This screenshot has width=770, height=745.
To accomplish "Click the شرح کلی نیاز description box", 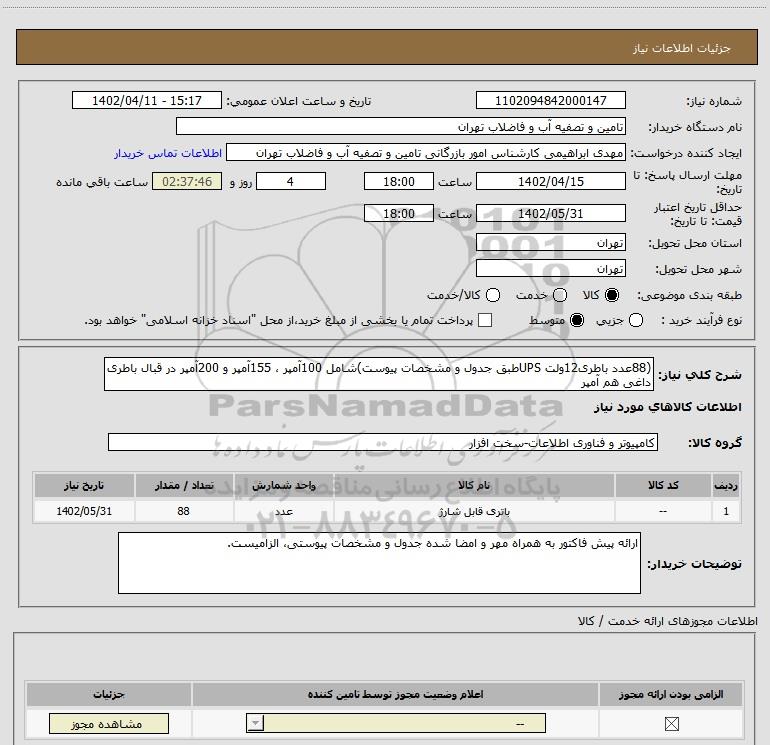I will (379, 374).
